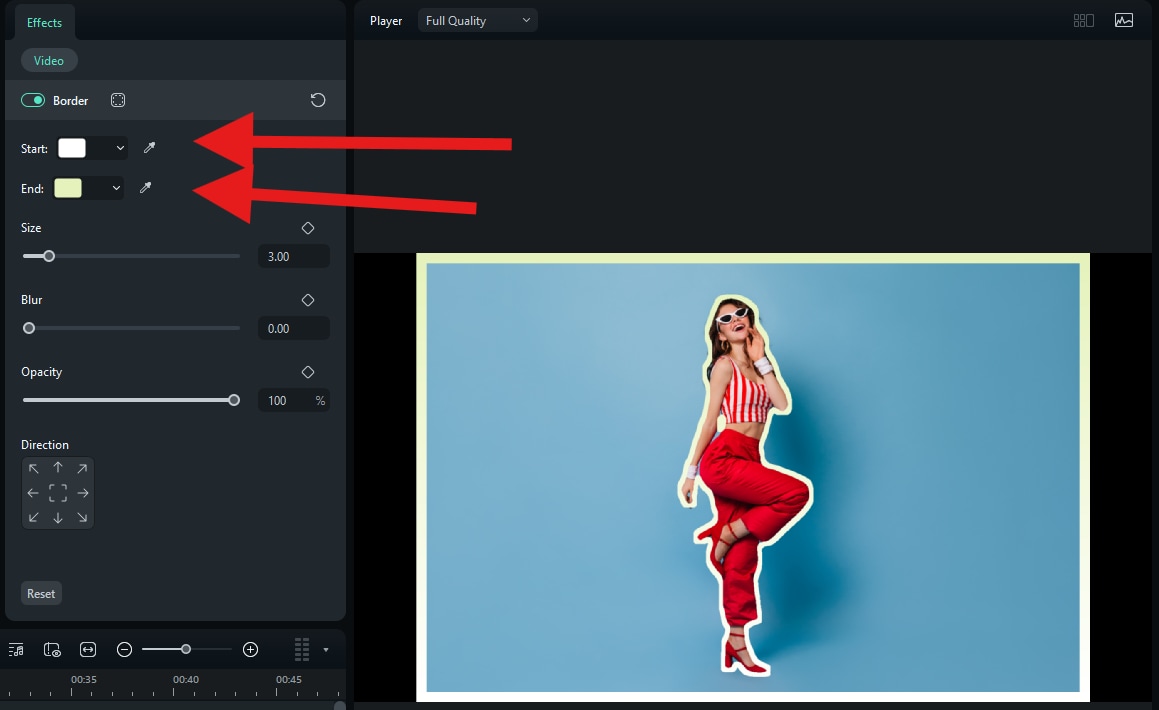Set direction to down-right arrow

click(82, 517)
